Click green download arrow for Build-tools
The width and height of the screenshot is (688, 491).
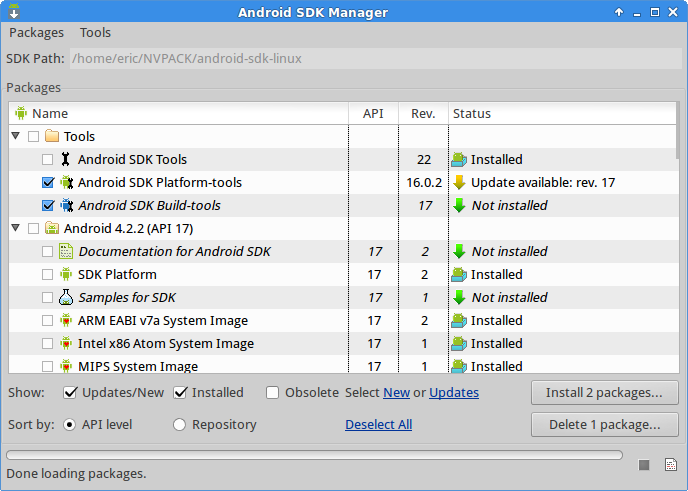pyautogui.click(x=459, y=205)
